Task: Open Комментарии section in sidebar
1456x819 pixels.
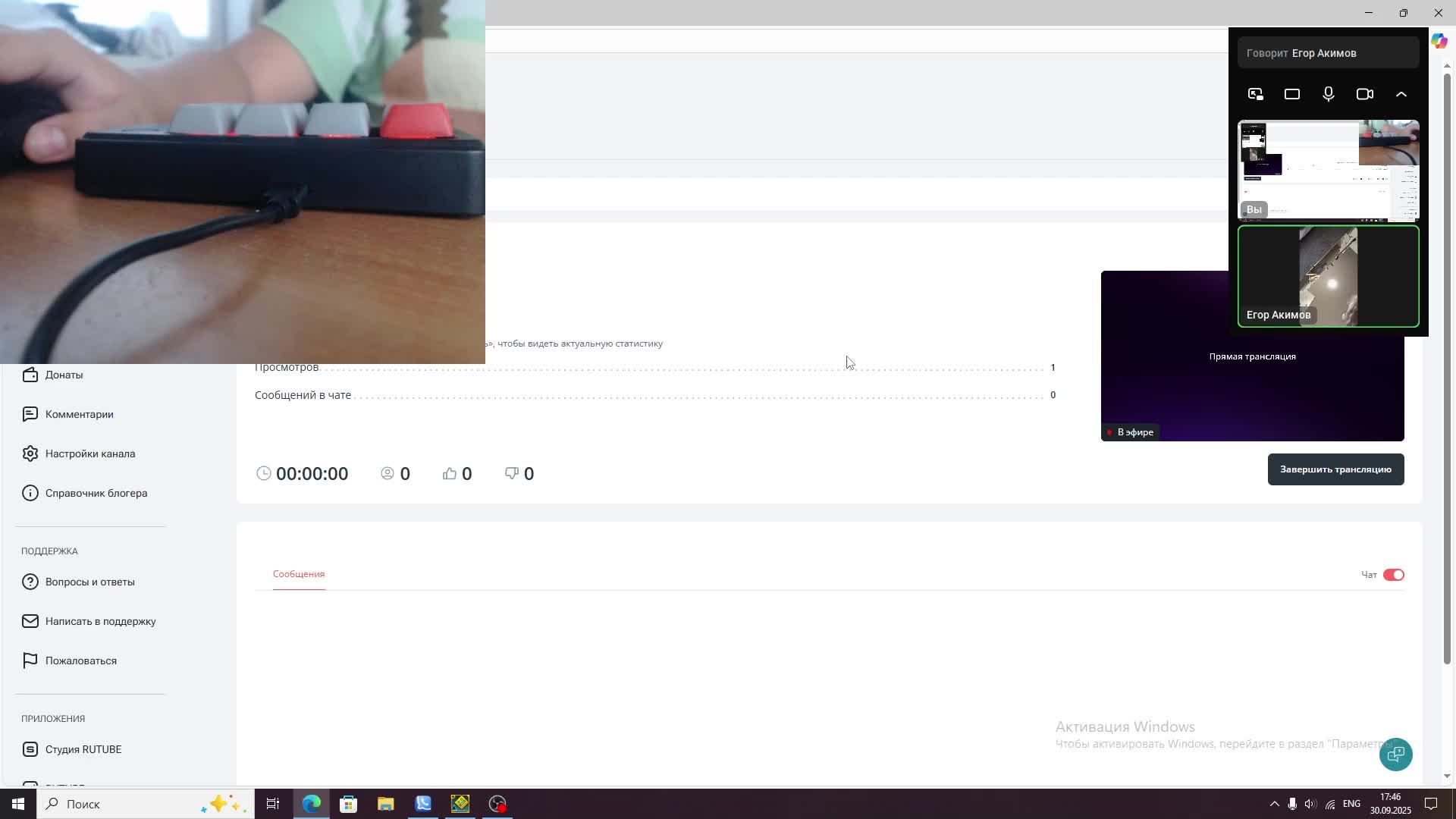Action: (x=79, y=414)
